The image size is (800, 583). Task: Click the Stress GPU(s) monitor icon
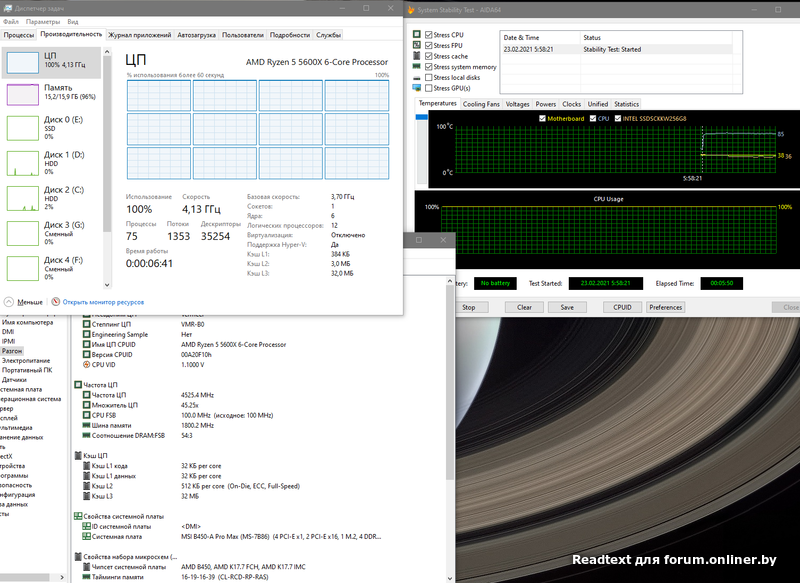pyautogui.click(x=417, y=88)
